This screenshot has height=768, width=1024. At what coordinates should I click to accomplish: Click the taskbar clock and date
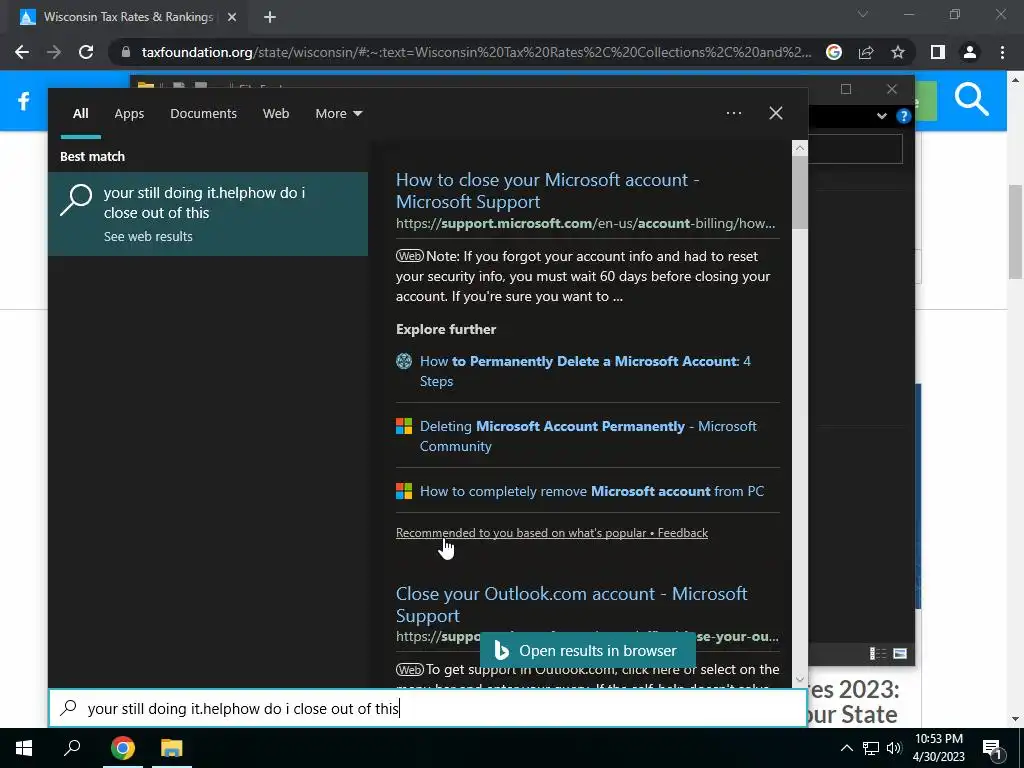(938, 748)
